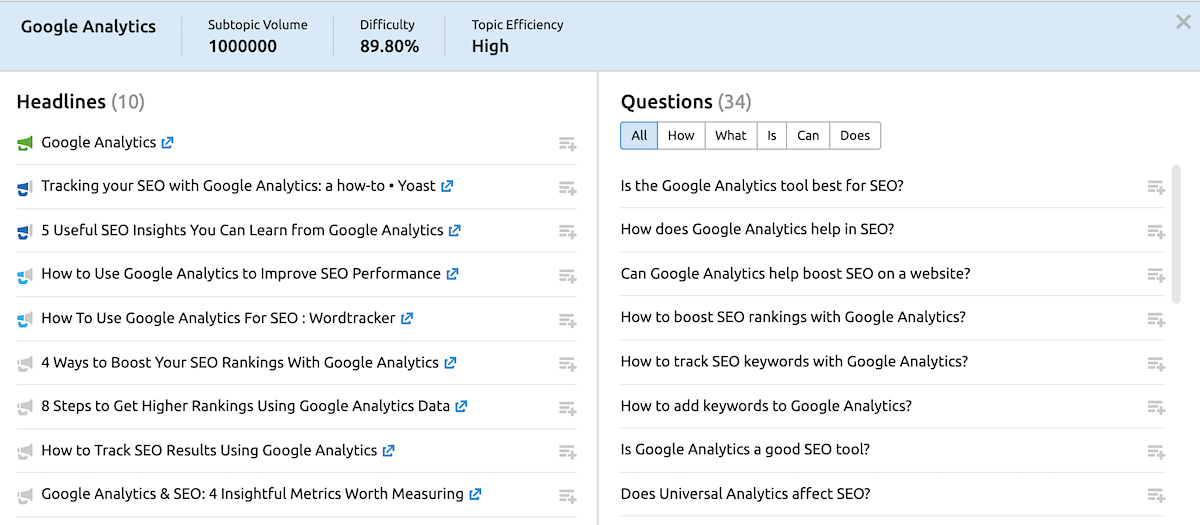The height and width of the screenshot is (525, 1200).
Task: Filter questions by How
Action: [681, 136]
